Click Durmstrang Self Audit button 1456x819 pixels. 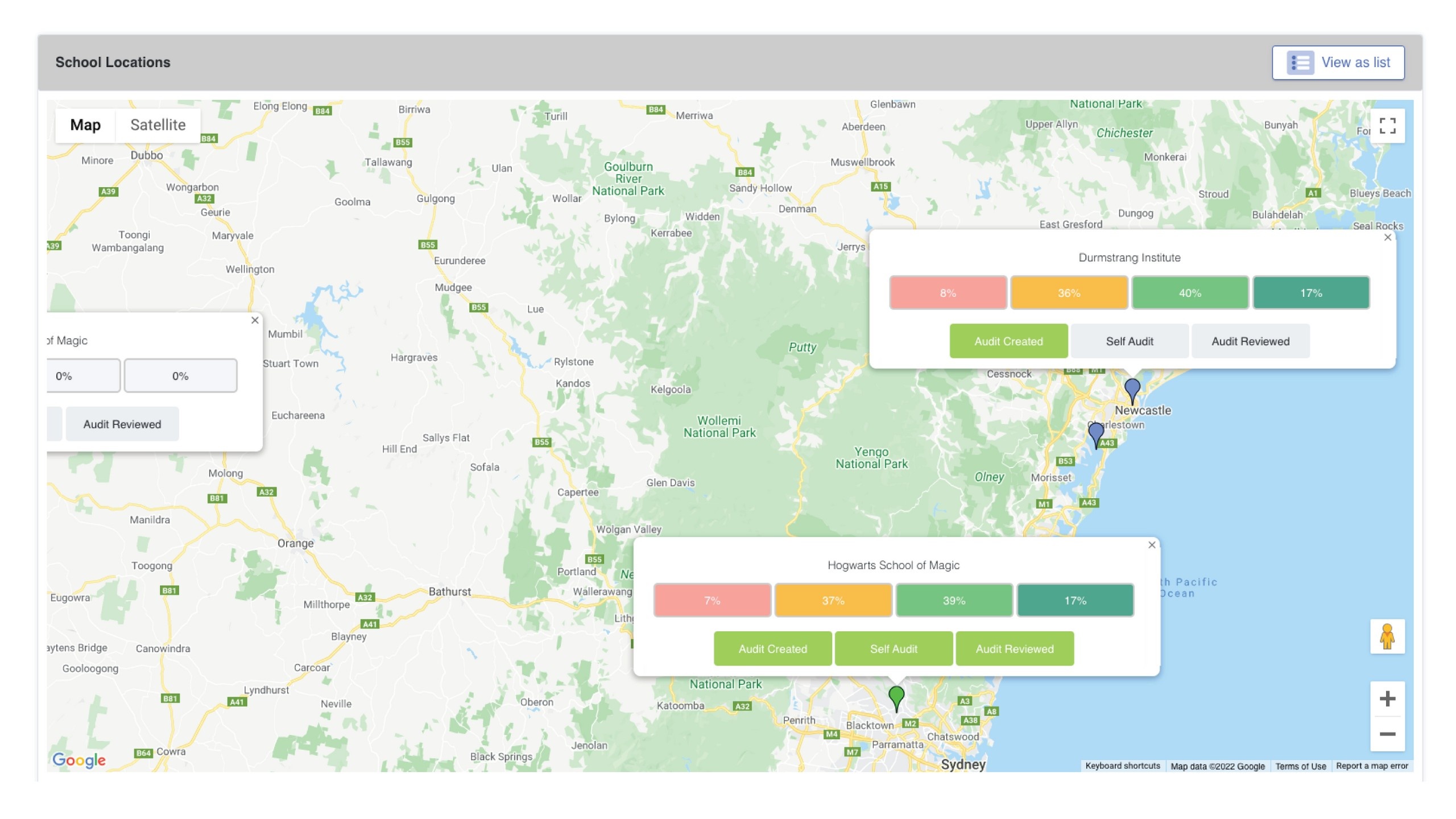pyautogui.click(x=1129, y=341)
